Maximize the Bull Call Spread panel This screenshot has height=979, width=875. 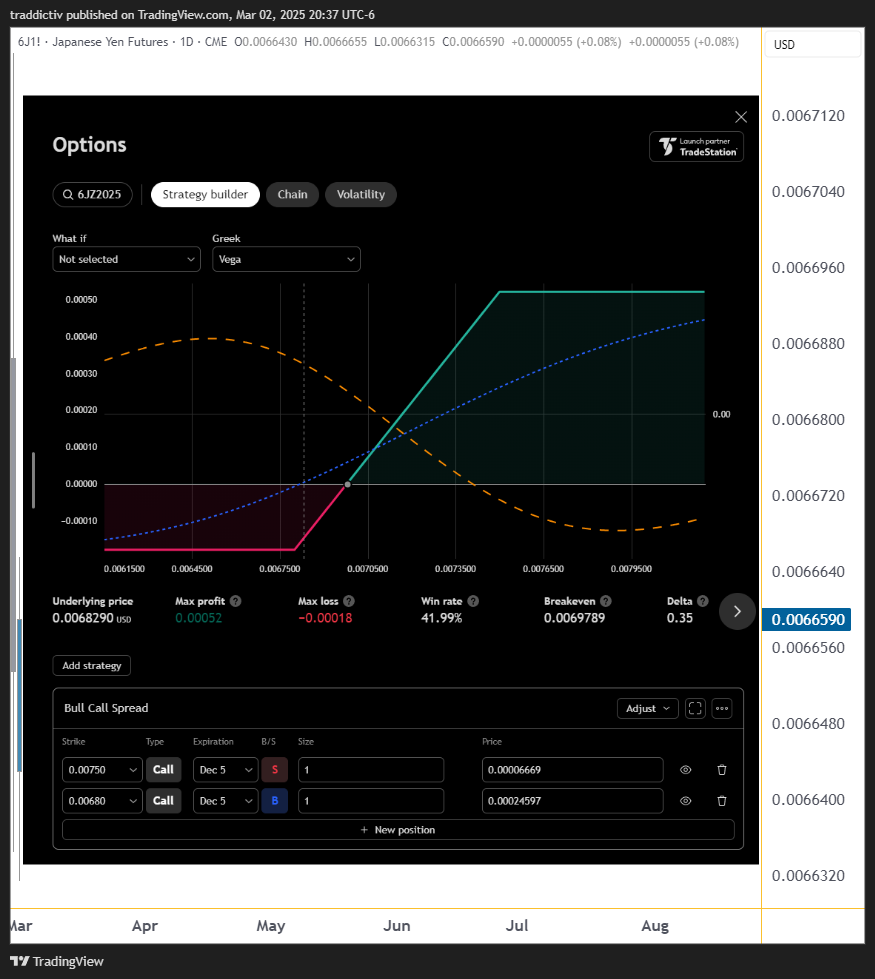[695, 708]
